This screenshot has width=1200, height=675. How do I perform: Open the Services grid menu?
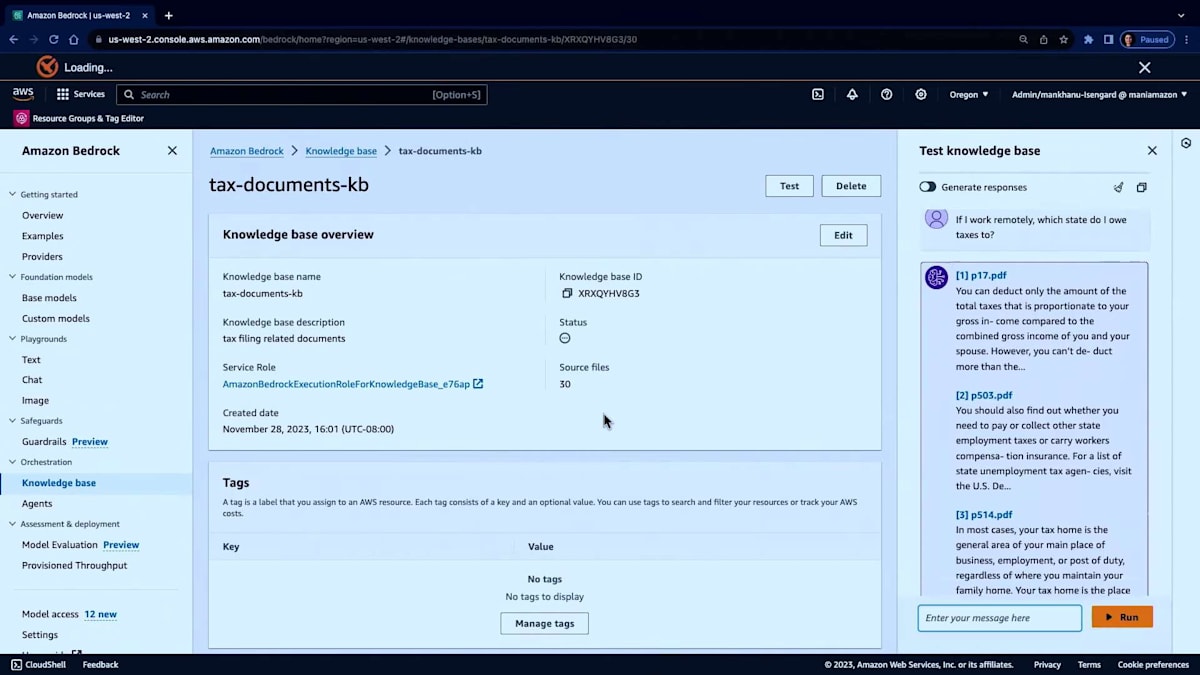(80, 94)
